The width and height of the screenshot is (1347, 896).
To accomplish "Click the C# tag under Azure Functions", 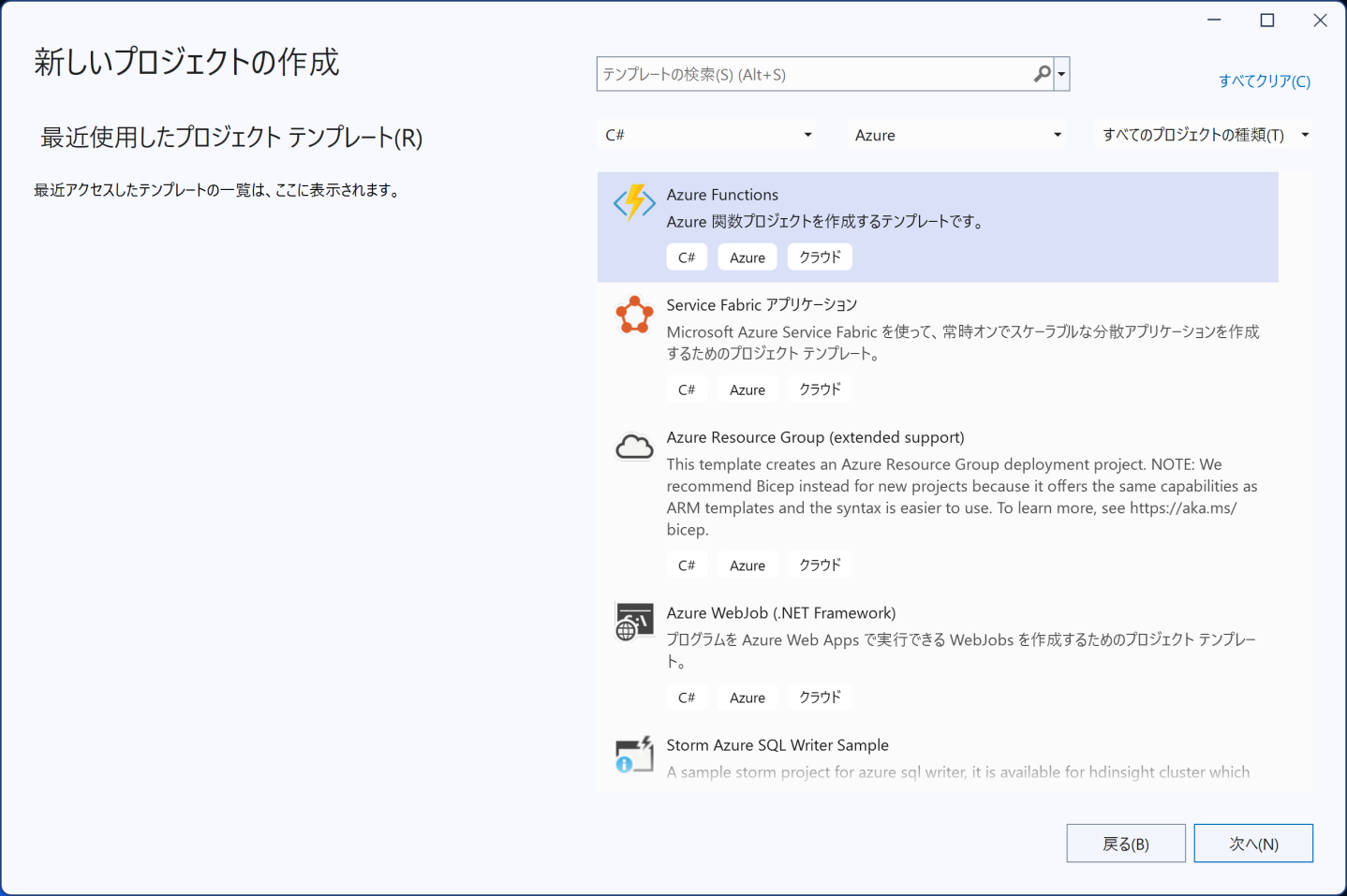I will point(687,257).
